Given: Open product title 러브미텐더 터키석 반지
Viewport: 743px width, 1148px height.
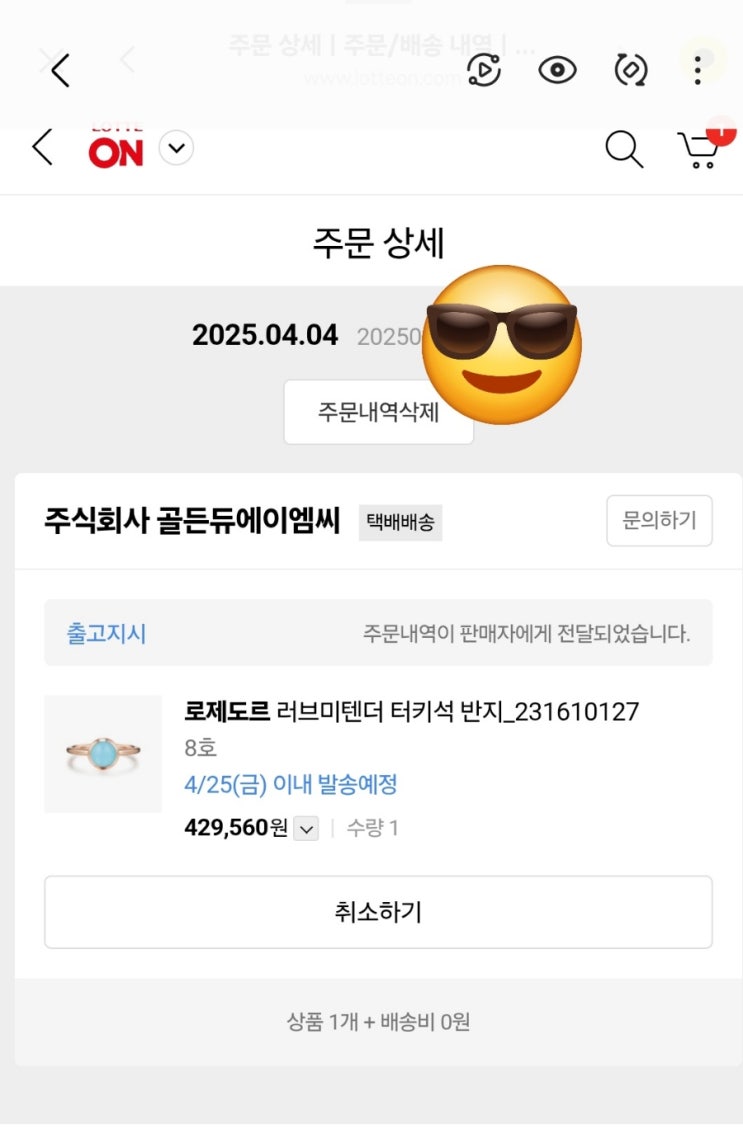Looking at the screenshot, I should (411, 712).
